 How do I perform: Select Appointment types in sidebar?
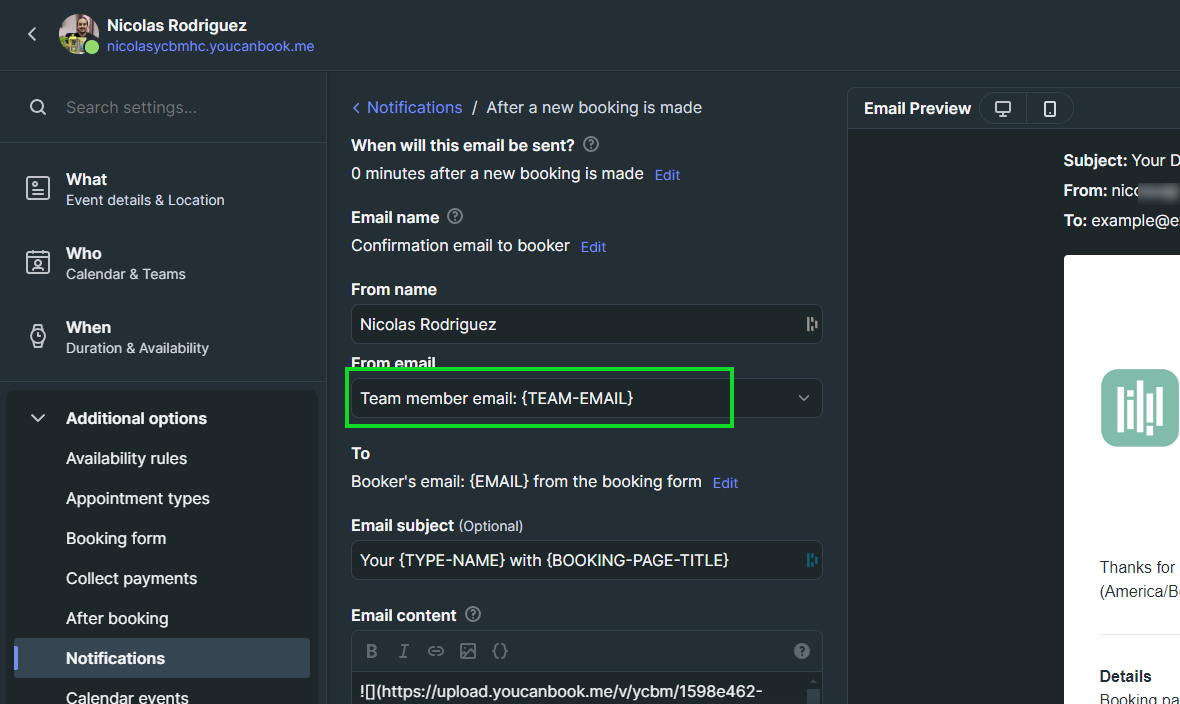138,498
